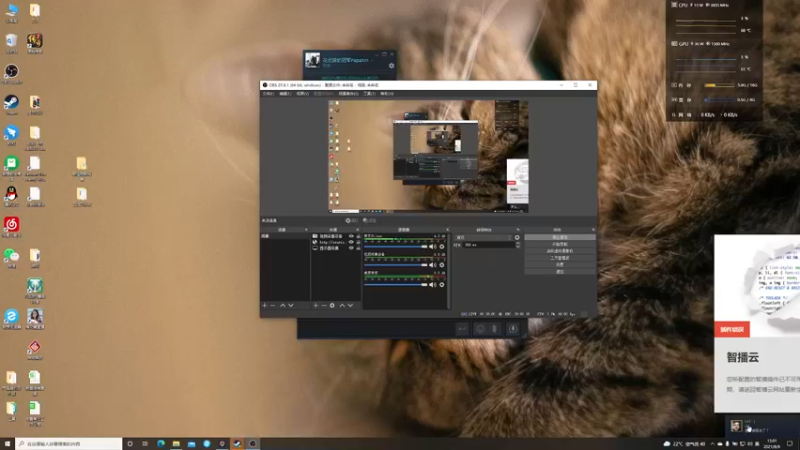The height and width of the screenshot is (450, 800).
Task: Open the 视图(V) menu in OBS
Action: 303,93
